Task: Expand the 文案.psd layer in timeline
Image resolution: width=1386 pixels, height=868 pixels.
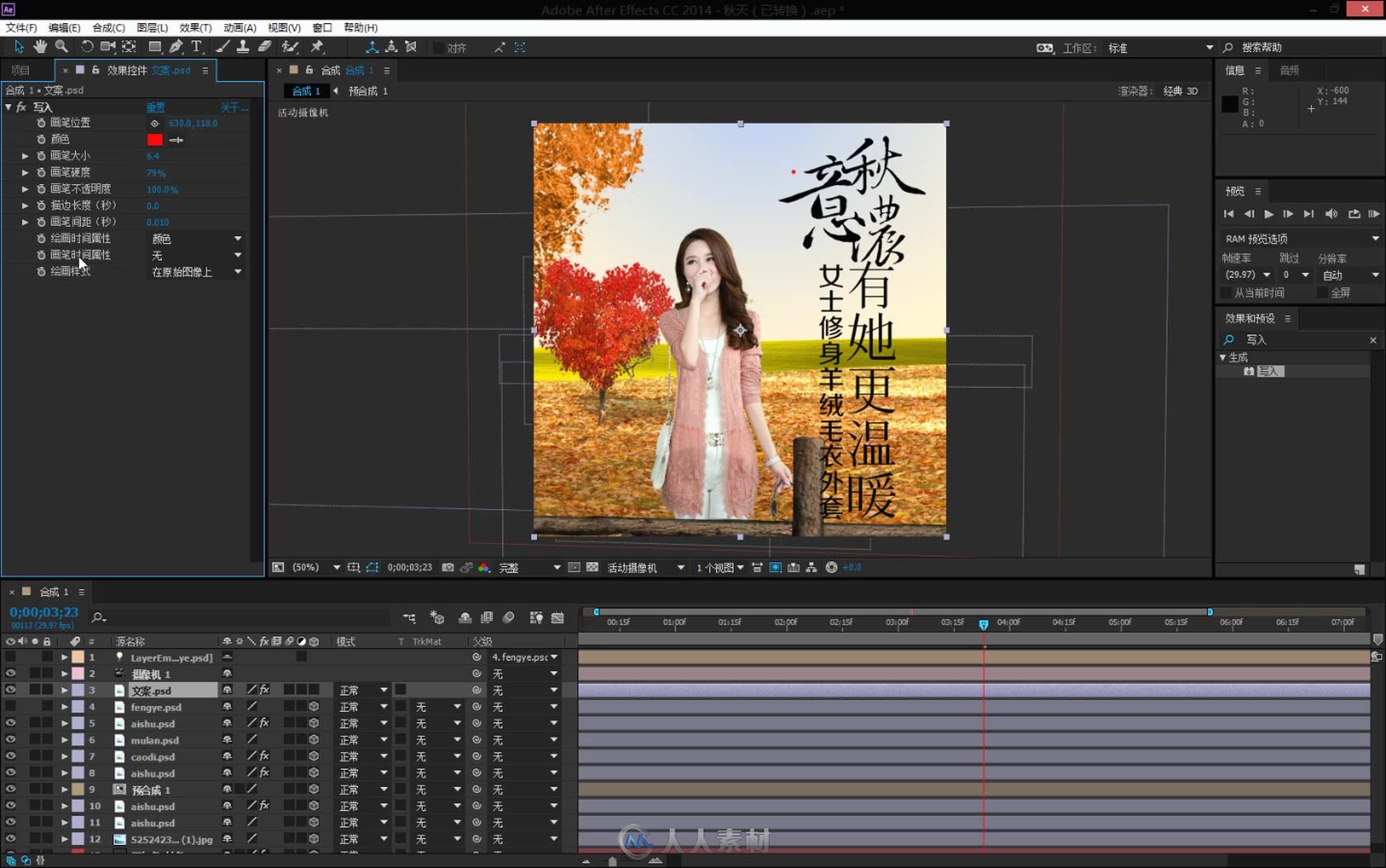Action: click(64, 690)
